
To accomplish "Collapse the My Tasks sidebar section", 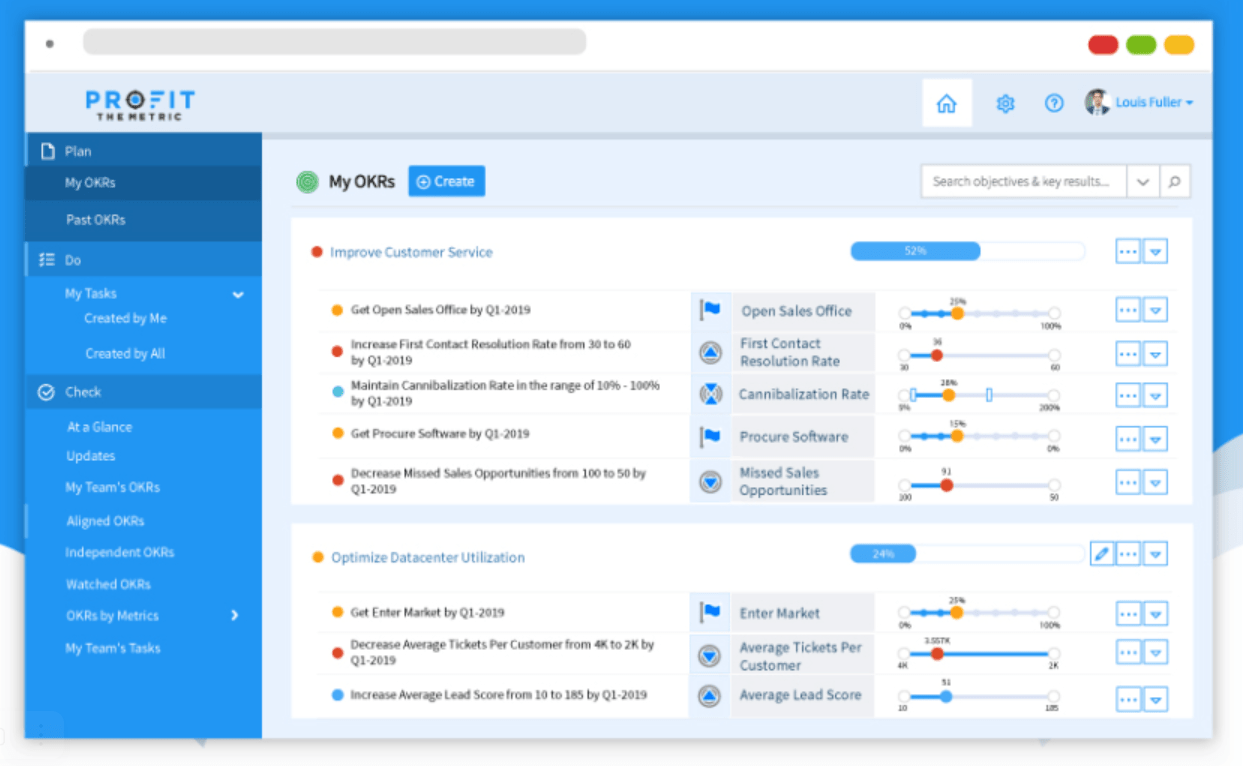I will [x=238, y=294].
